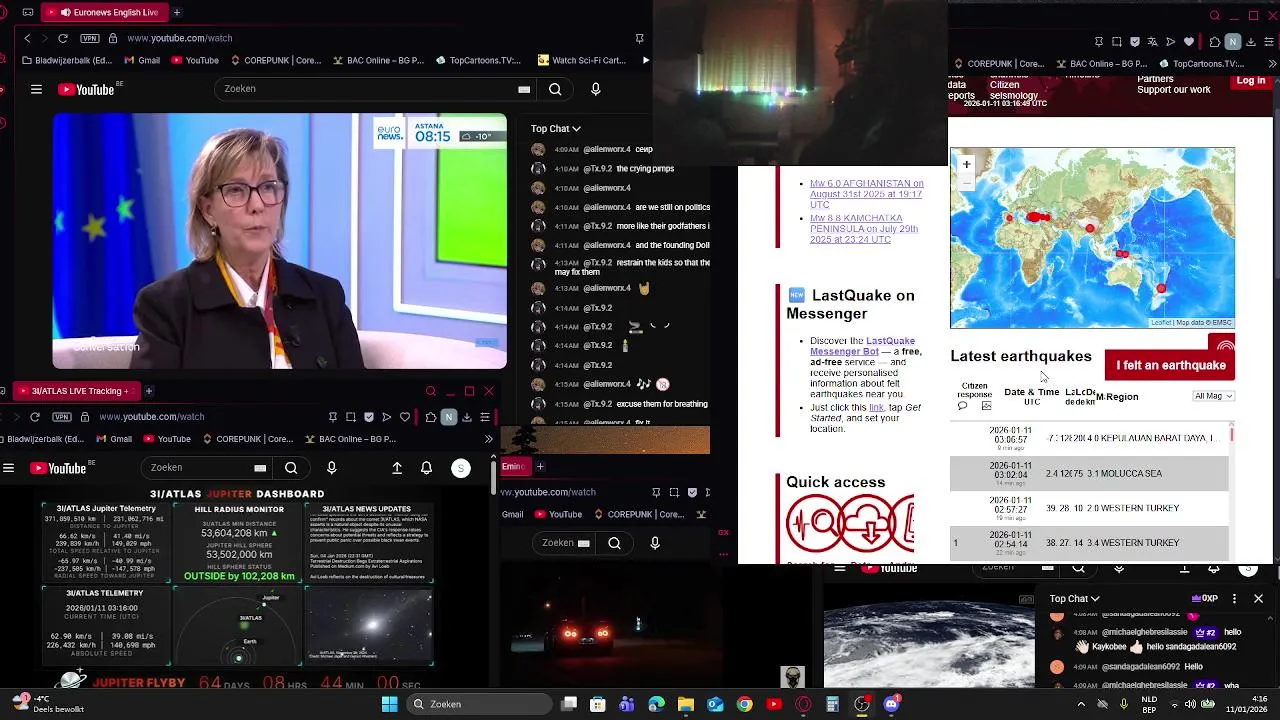Start voice search in Eminc window
The width and height of the screenshot is (1280, 720).
click(655, 543)
